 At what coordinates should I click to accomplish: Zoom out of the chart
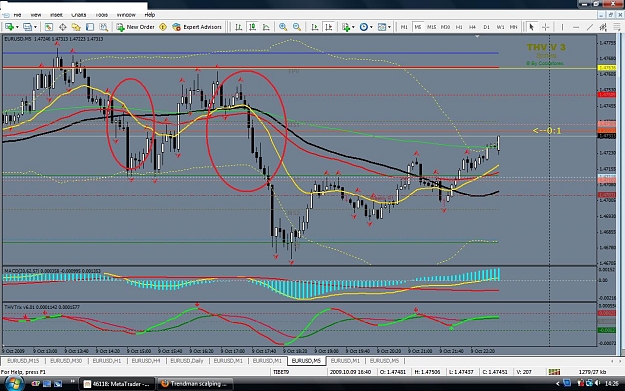[x=297, y=27]
